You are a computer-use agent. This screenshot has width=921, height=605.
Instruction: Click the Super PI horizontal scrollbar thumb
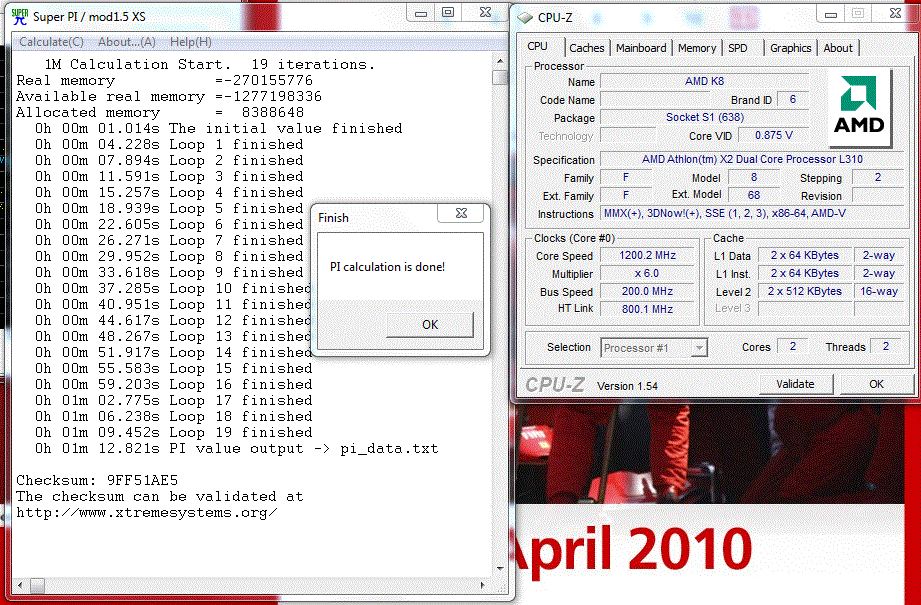(37, 586)
